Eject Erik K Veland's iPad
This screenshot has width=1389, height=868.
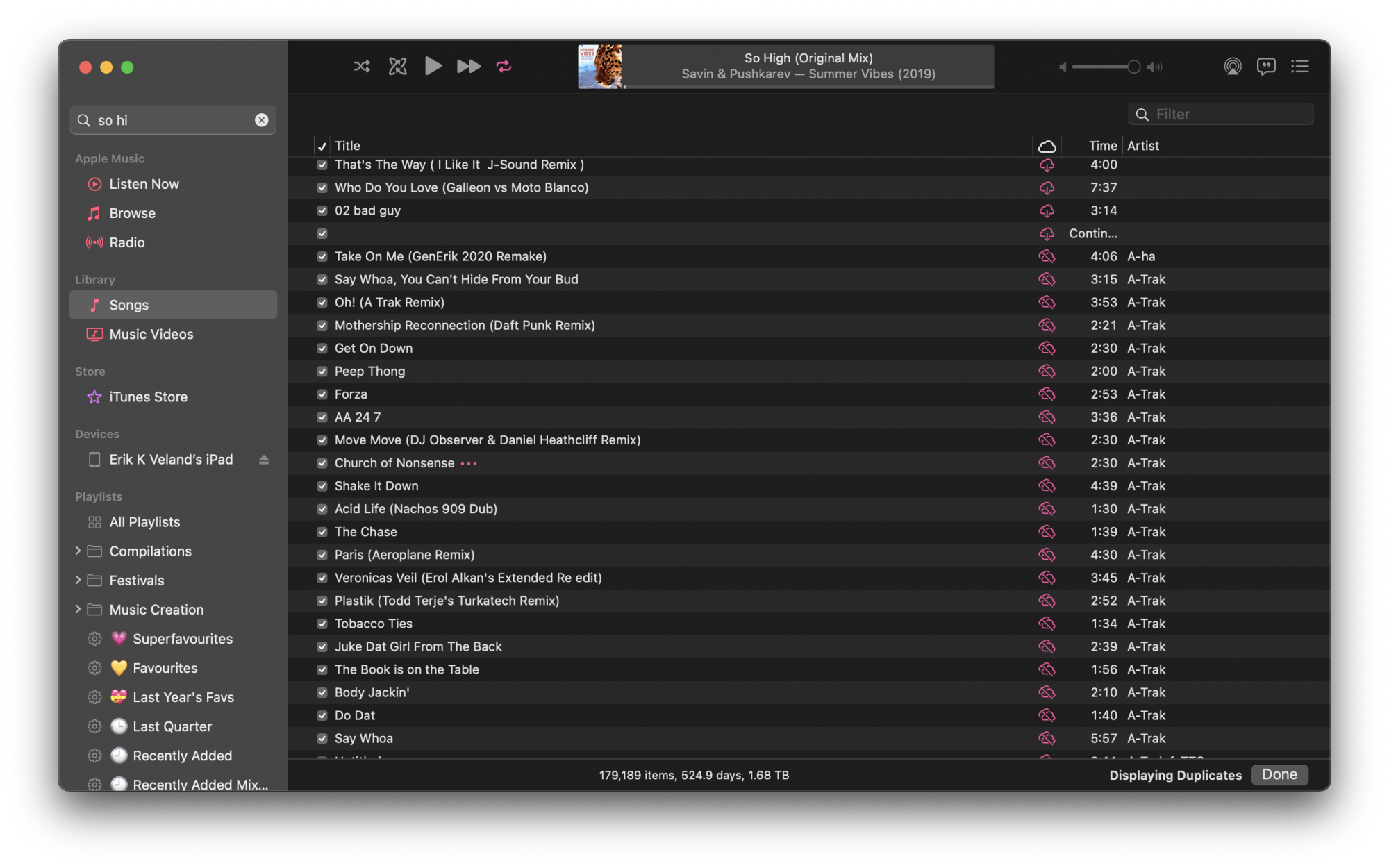click(x=264, y=460)
